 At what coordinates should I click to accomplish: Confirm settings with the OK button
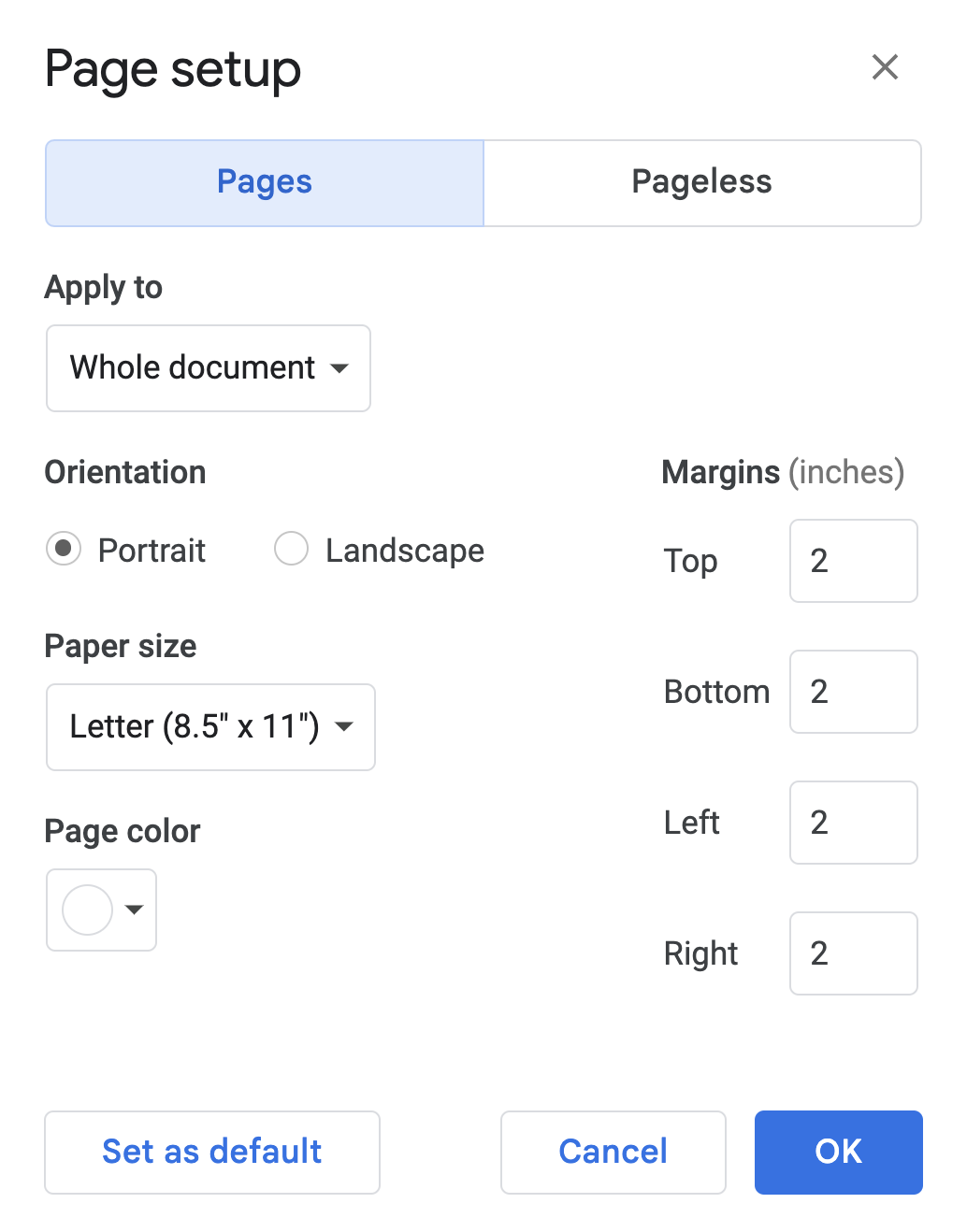click(x=839, y=1153)
